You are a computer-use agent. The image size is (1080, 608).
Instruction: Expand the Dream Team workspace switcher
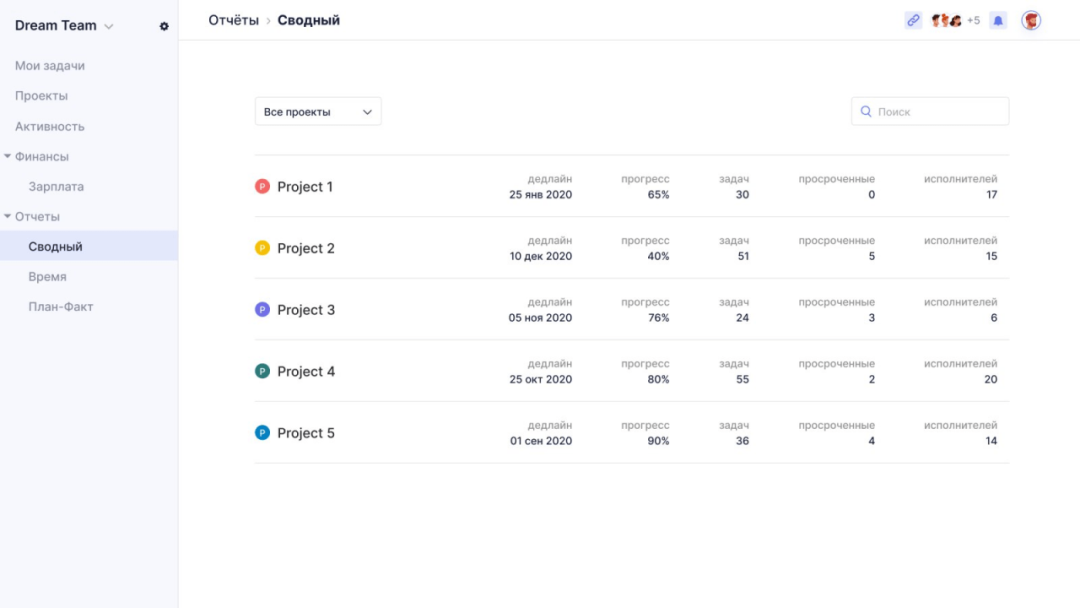tap(65, 26)
